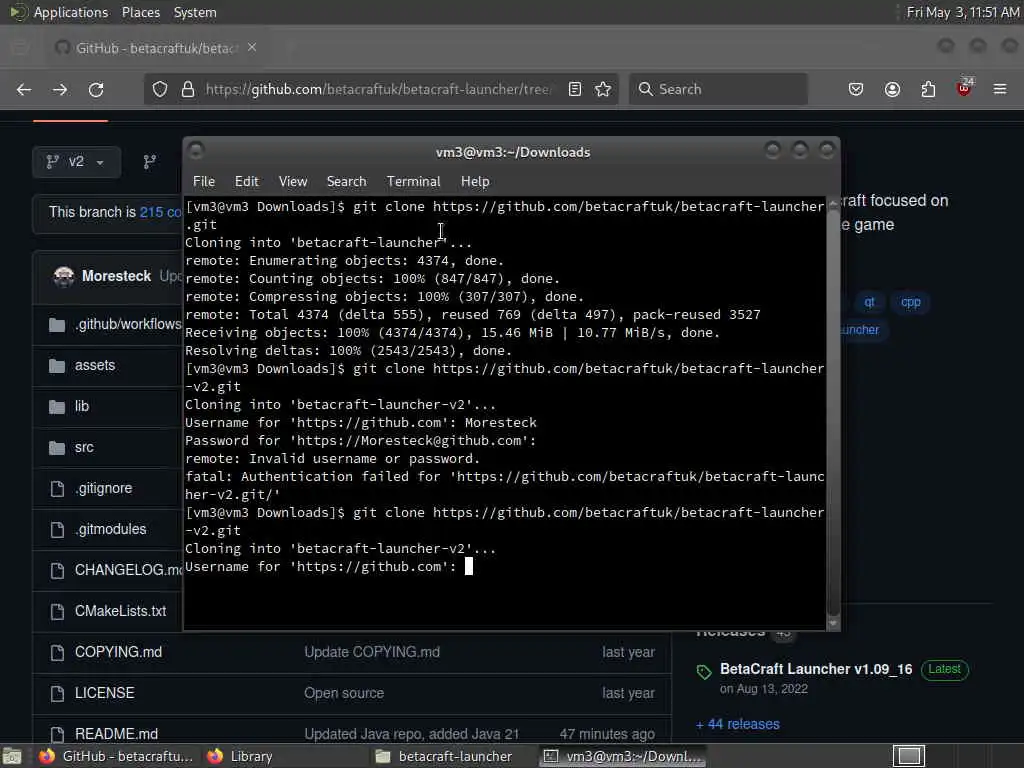This screenshot has width=1024, height=768.
Task: Click the 'Open source' commit message
Action: pyautogui.click(x=344, y=694)
